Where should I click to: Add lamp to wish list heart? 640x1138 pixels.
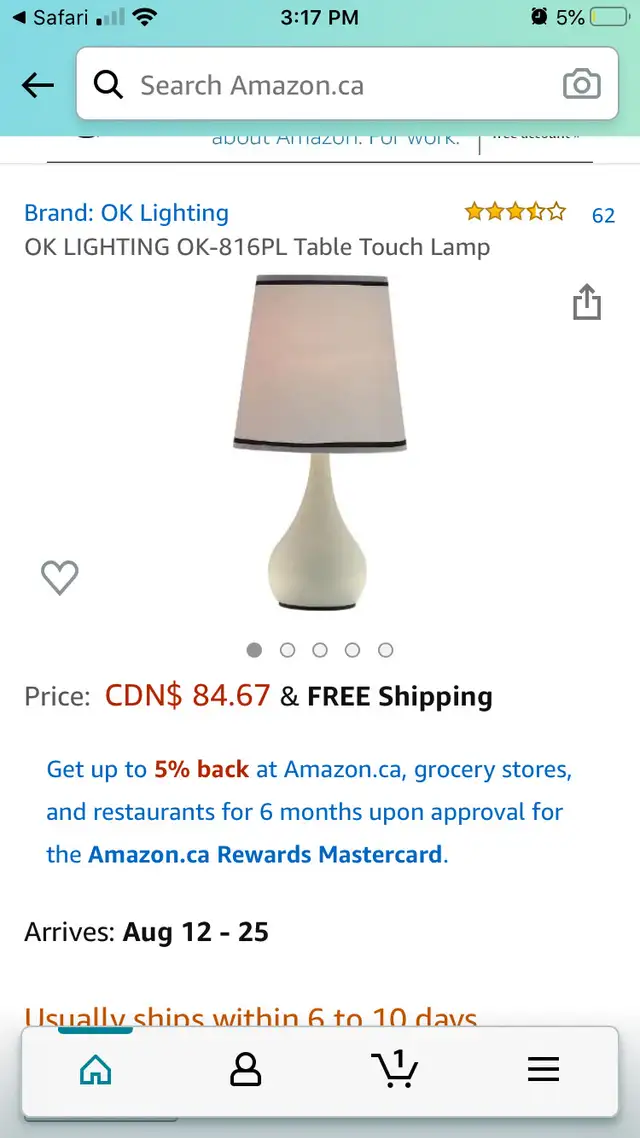60,578
